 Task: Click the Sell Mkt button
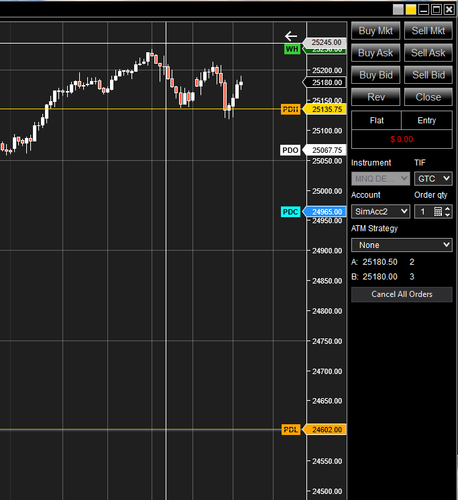tap(428, 31)
